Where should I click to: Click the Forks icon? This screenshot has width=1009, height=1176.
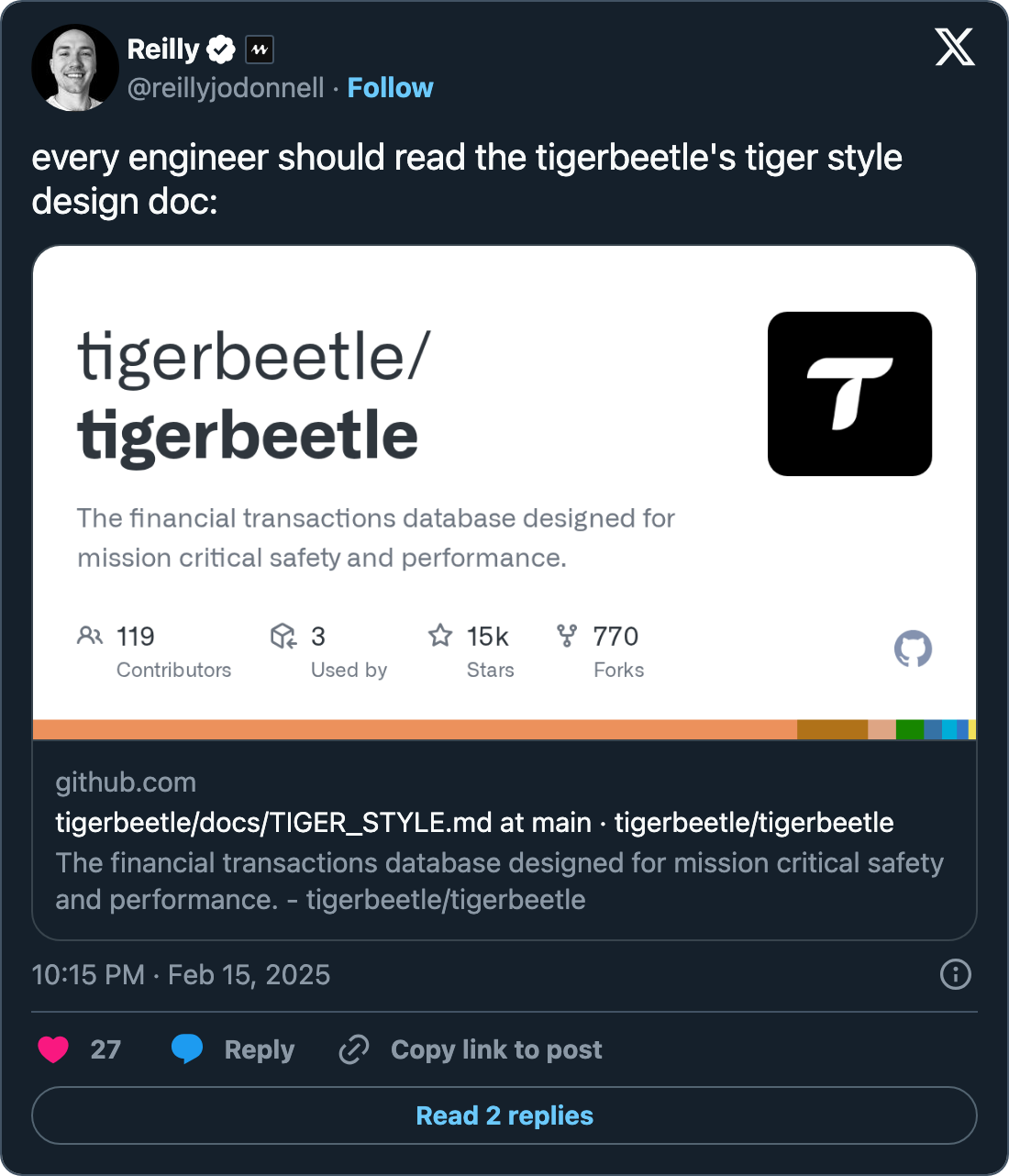point(567,635)
